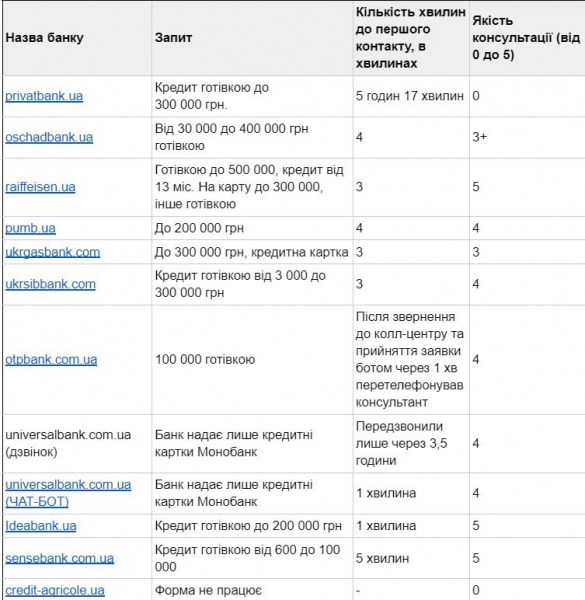The image size is (585, 600).
Task: Click the Ideabank.ua link
Action: 41,526
